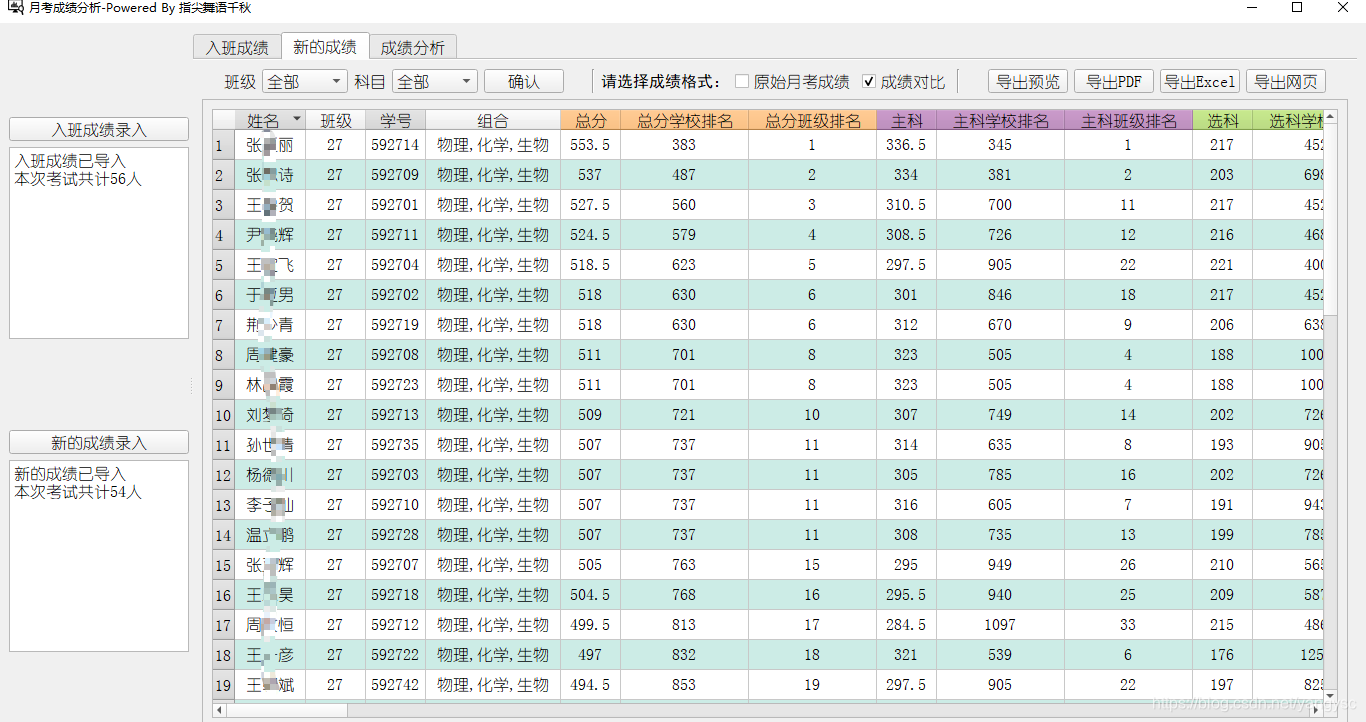Switch to the 入班成绩 tab

(x=237, y=47)
